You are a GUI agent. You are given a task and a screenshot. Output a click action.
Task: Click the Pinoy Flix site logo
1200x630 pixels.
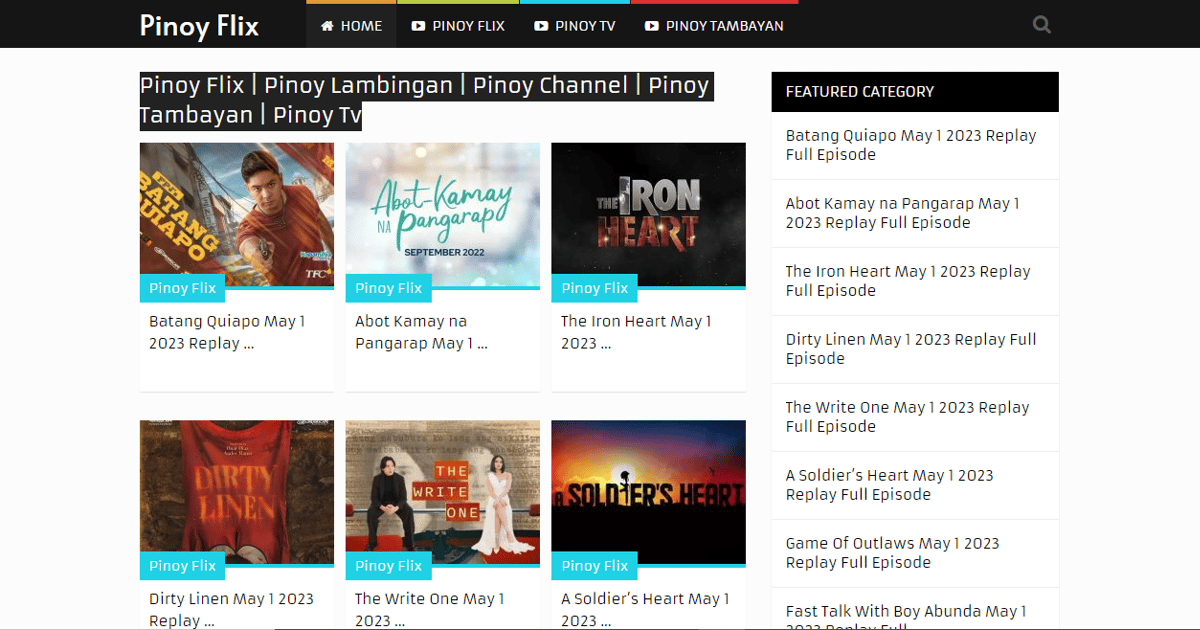tap(198, 26)
